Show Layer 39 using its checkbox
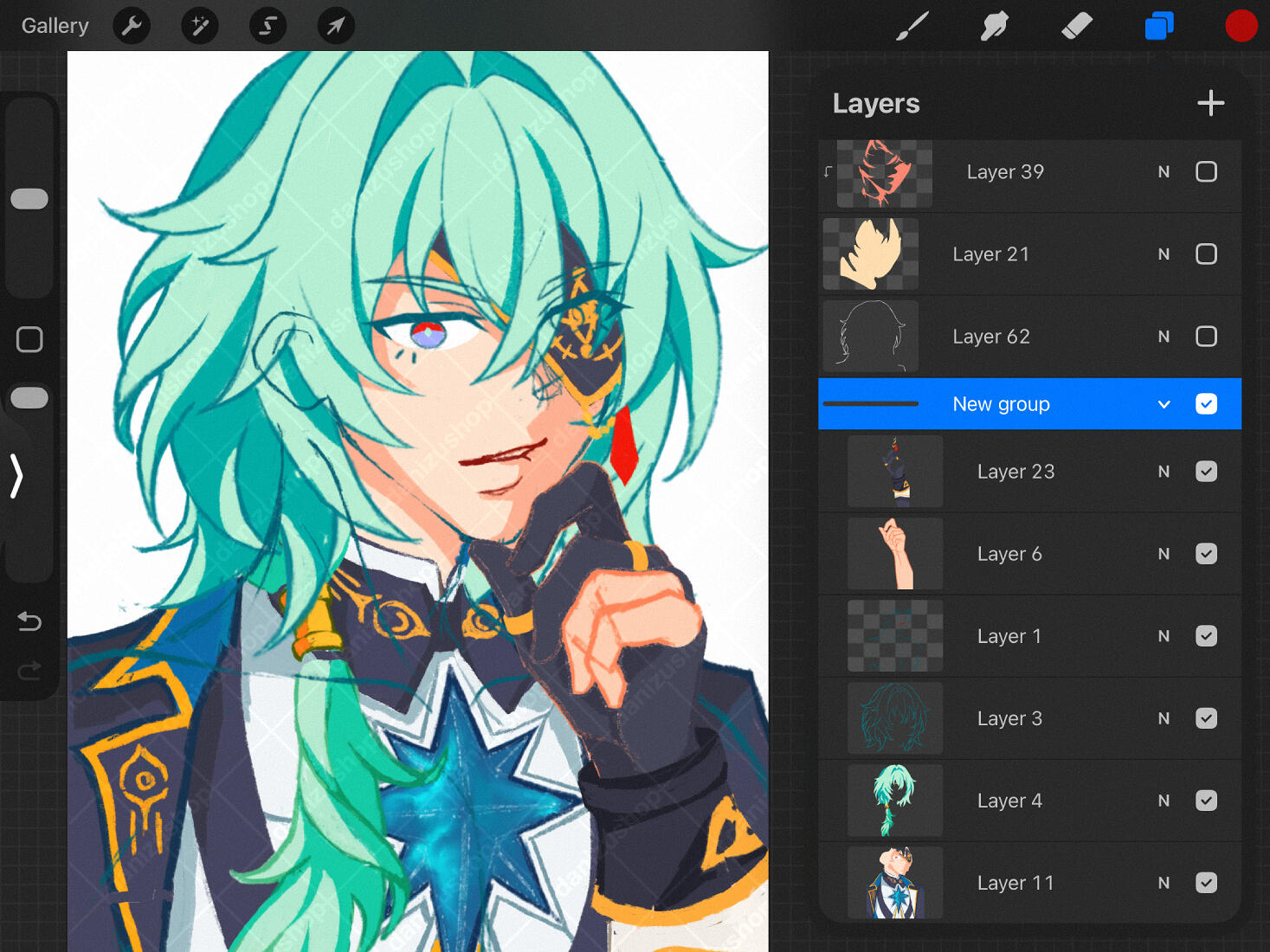The height and width of the screenshot is (952, 1270). click(x=1206, y=172)
